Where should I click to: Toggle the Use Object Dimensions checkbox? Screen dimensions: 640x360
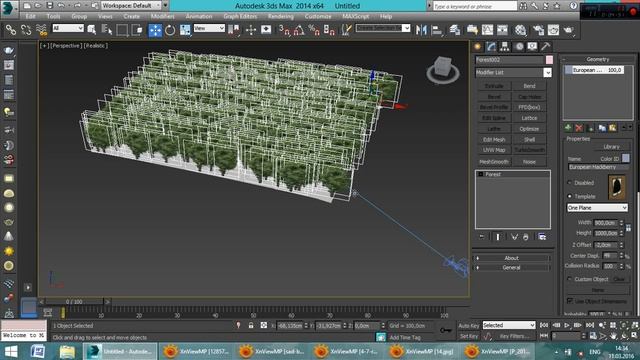(570, 301)
